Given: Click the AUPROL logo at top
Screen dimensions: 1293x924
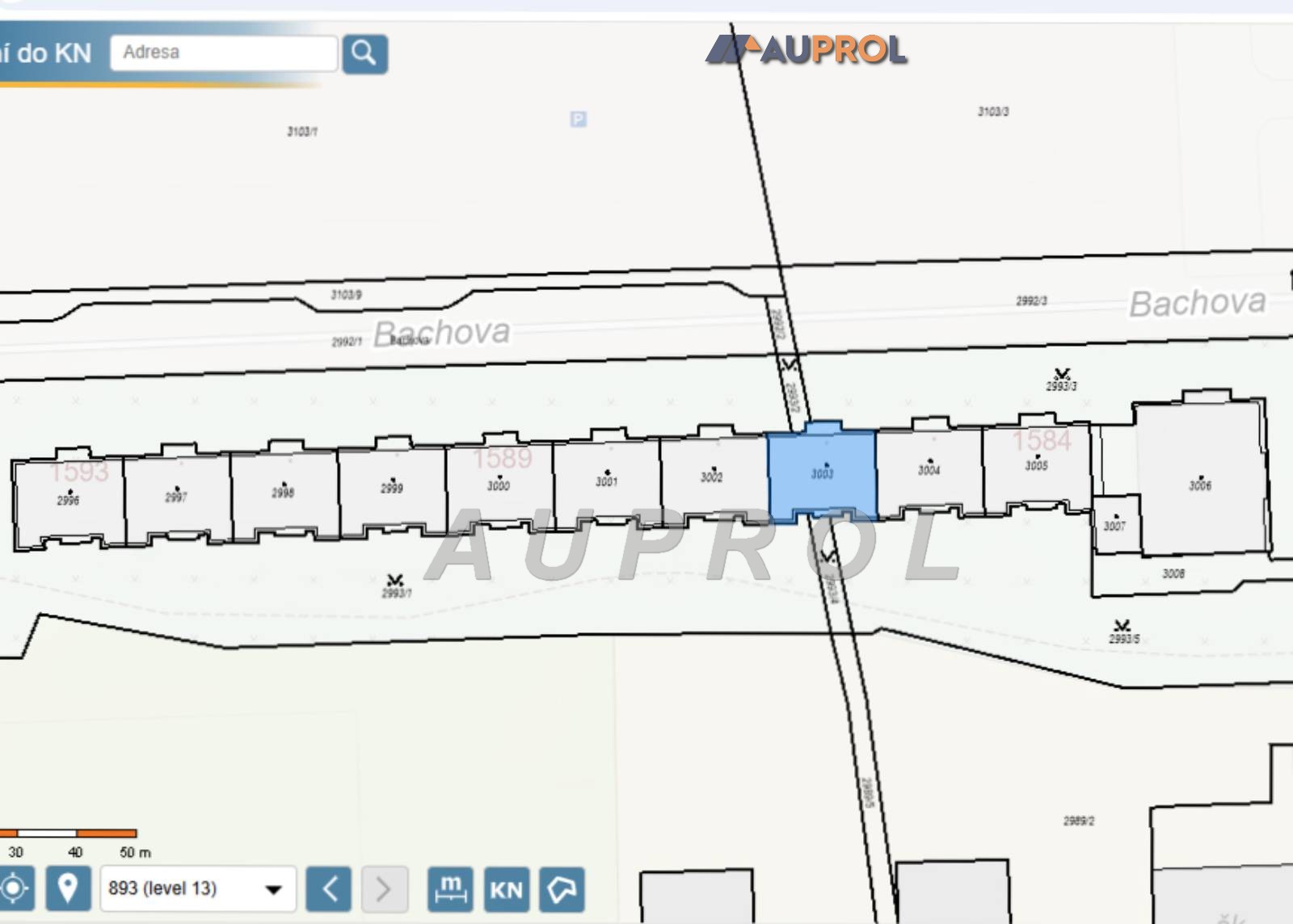Looking at the screenshot, I should (x=807, y=49).
